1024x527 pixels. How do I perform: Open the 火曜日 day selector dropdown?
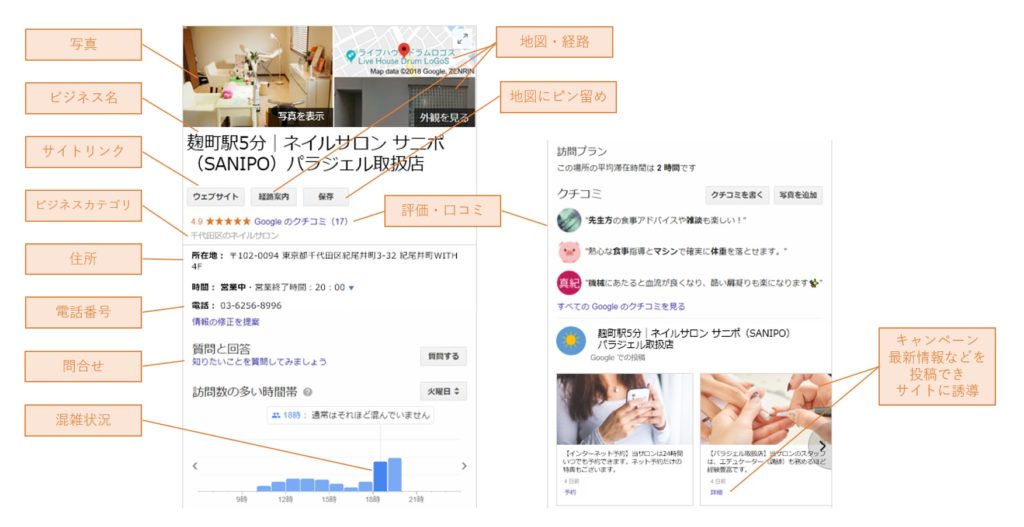443,391
